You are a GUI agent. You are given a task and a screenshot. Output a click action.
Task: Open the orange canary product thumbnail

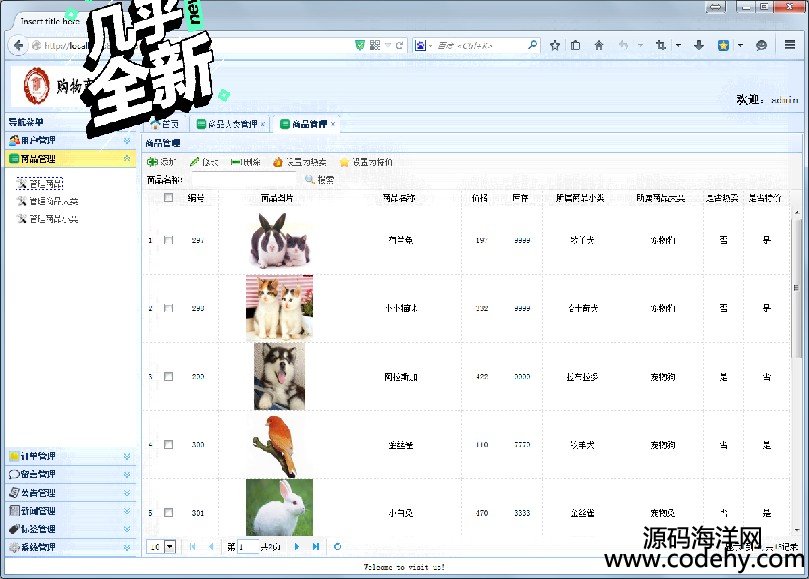coord(276,445)
